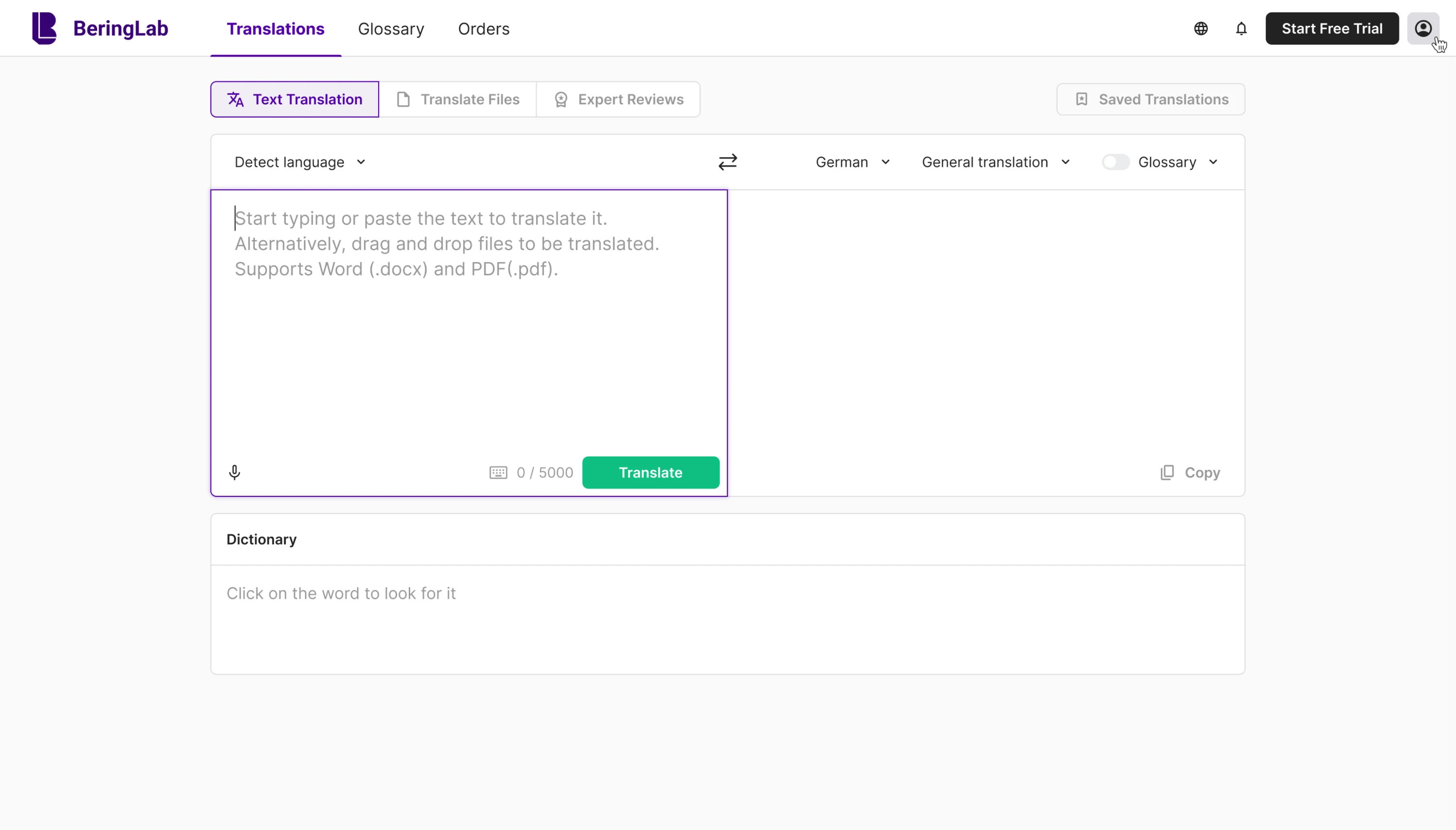
Task: Click the 0 / 5000 character counter
Action: [545, 473]
